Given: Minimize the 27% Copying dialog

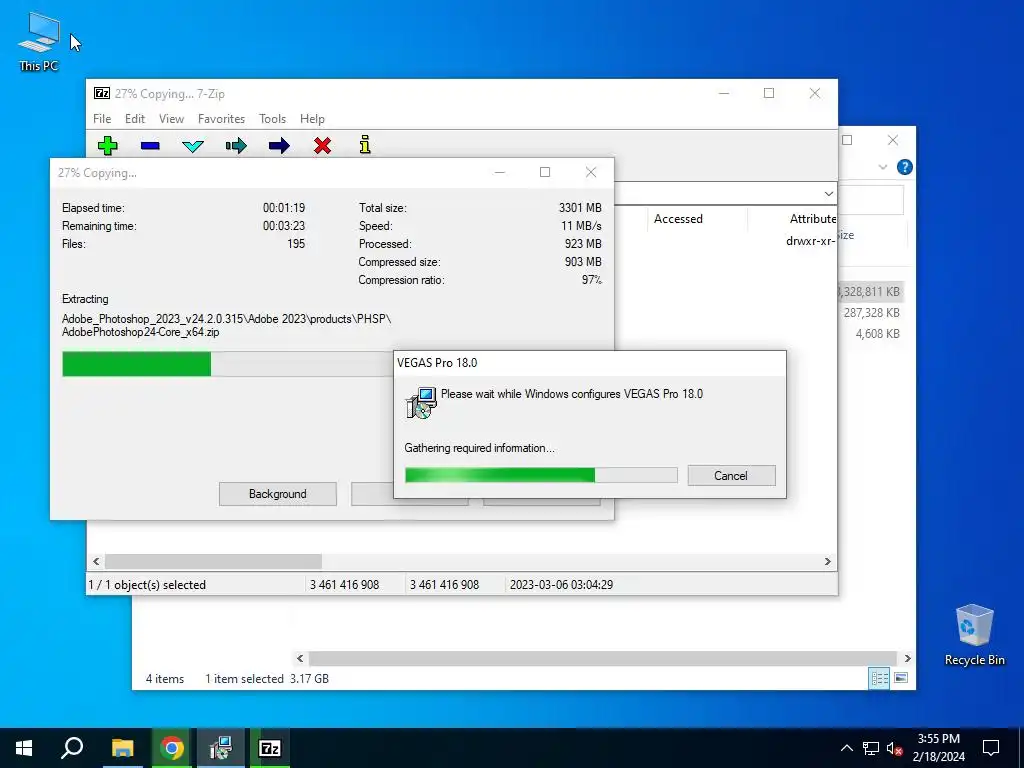Looking at the screenshot, I should [x=500, y=172].
